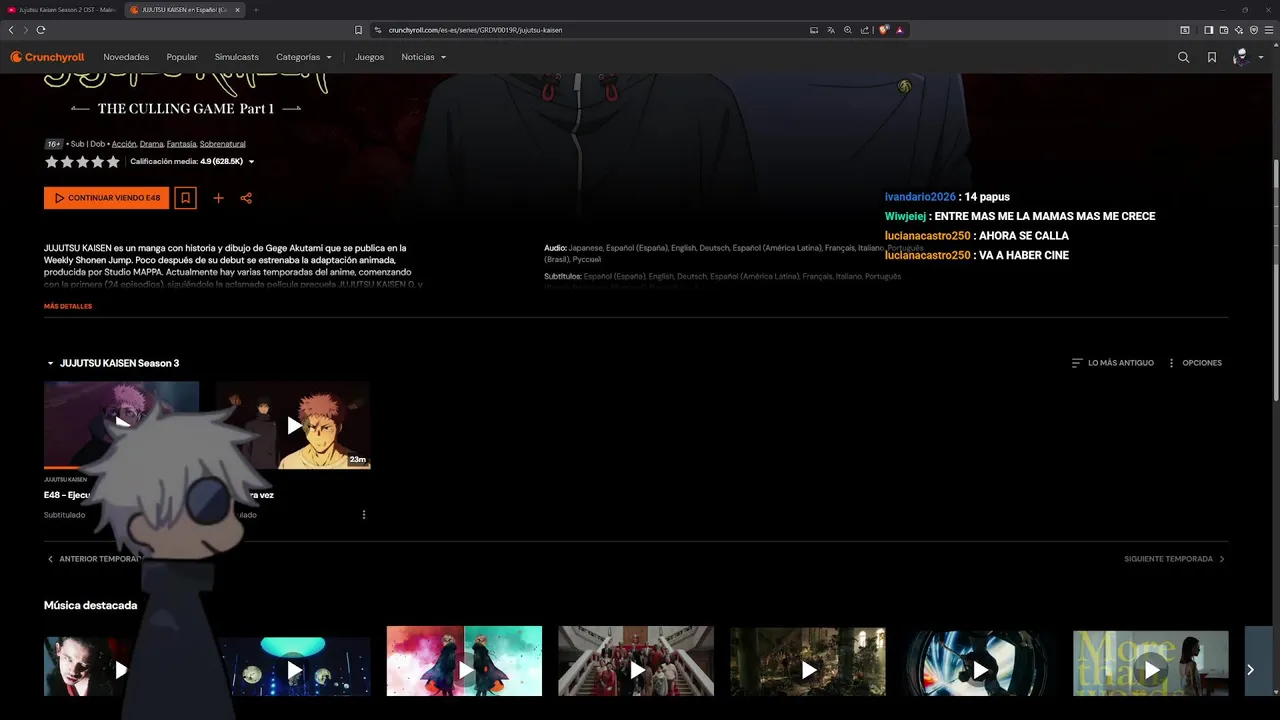Open the watchlist bookmark icon in Crunchyroll header
Image resolution: width=1280 pixels, height=720 pixels.
(x=1212, y=57)
